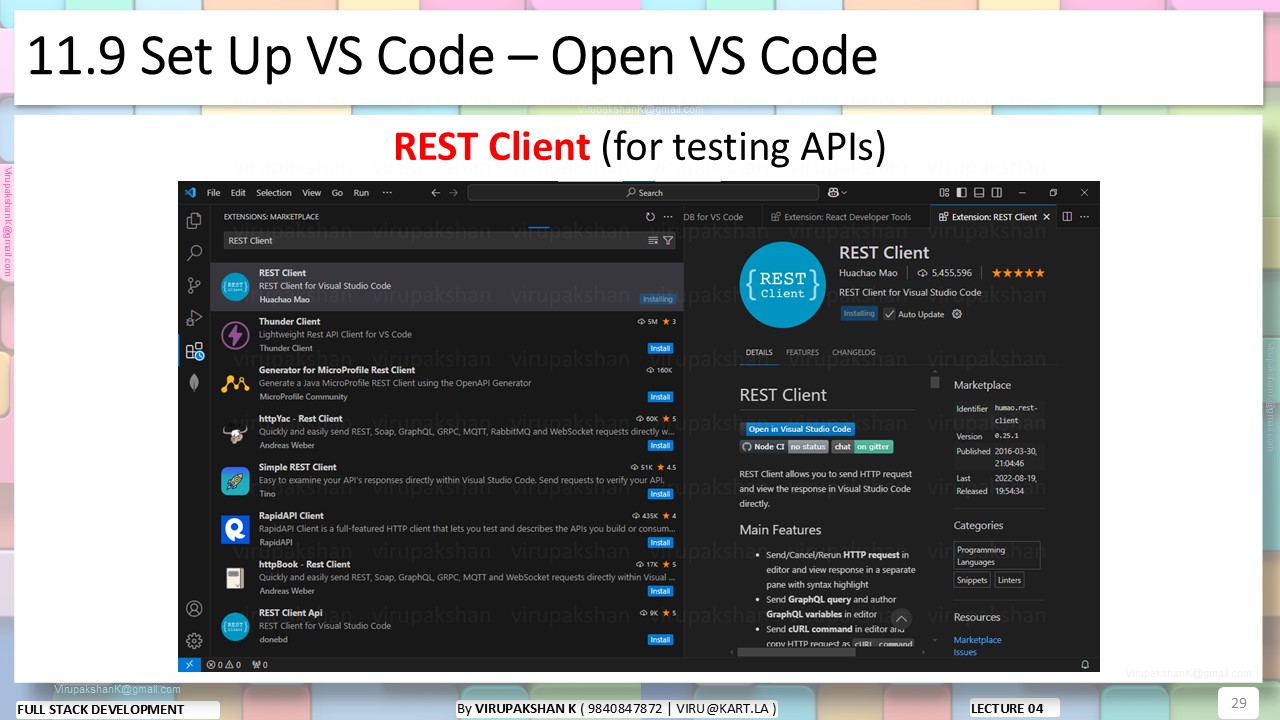Screen dimensions: 1280x720
Task: Select the Linters category tag
Action: pos(1009,580)
